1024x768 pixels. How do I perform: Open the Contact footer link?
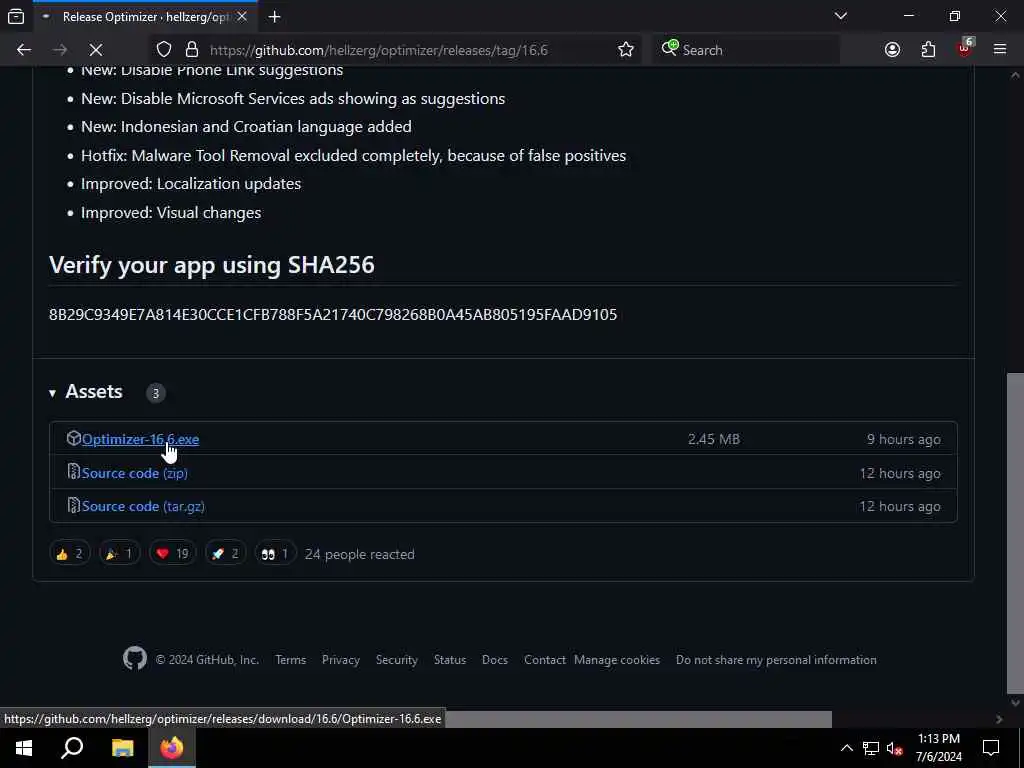[545, 660]
